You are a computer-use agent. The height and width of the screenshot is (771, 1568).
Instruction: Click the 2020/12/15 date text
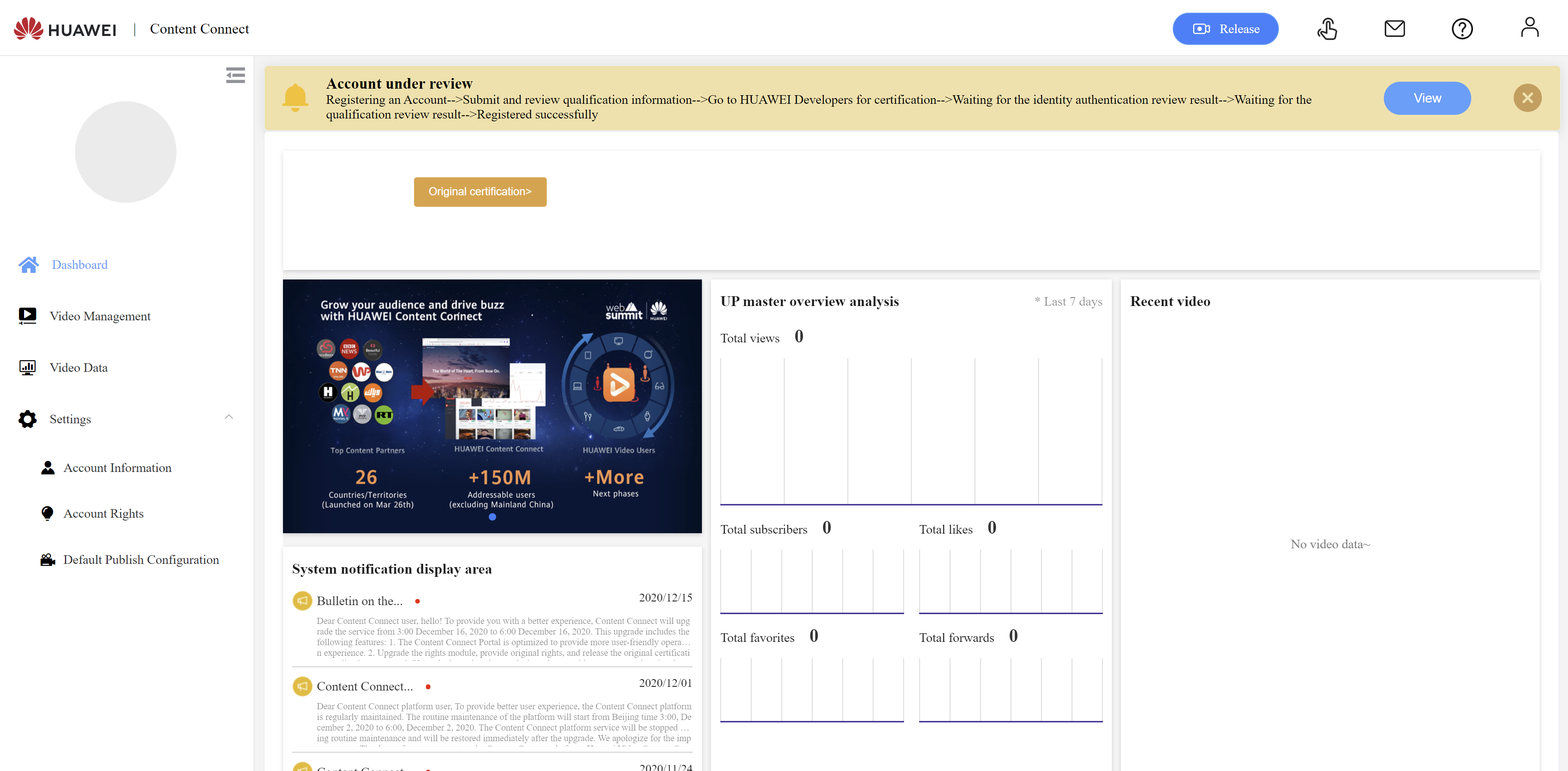pos(665,598)
